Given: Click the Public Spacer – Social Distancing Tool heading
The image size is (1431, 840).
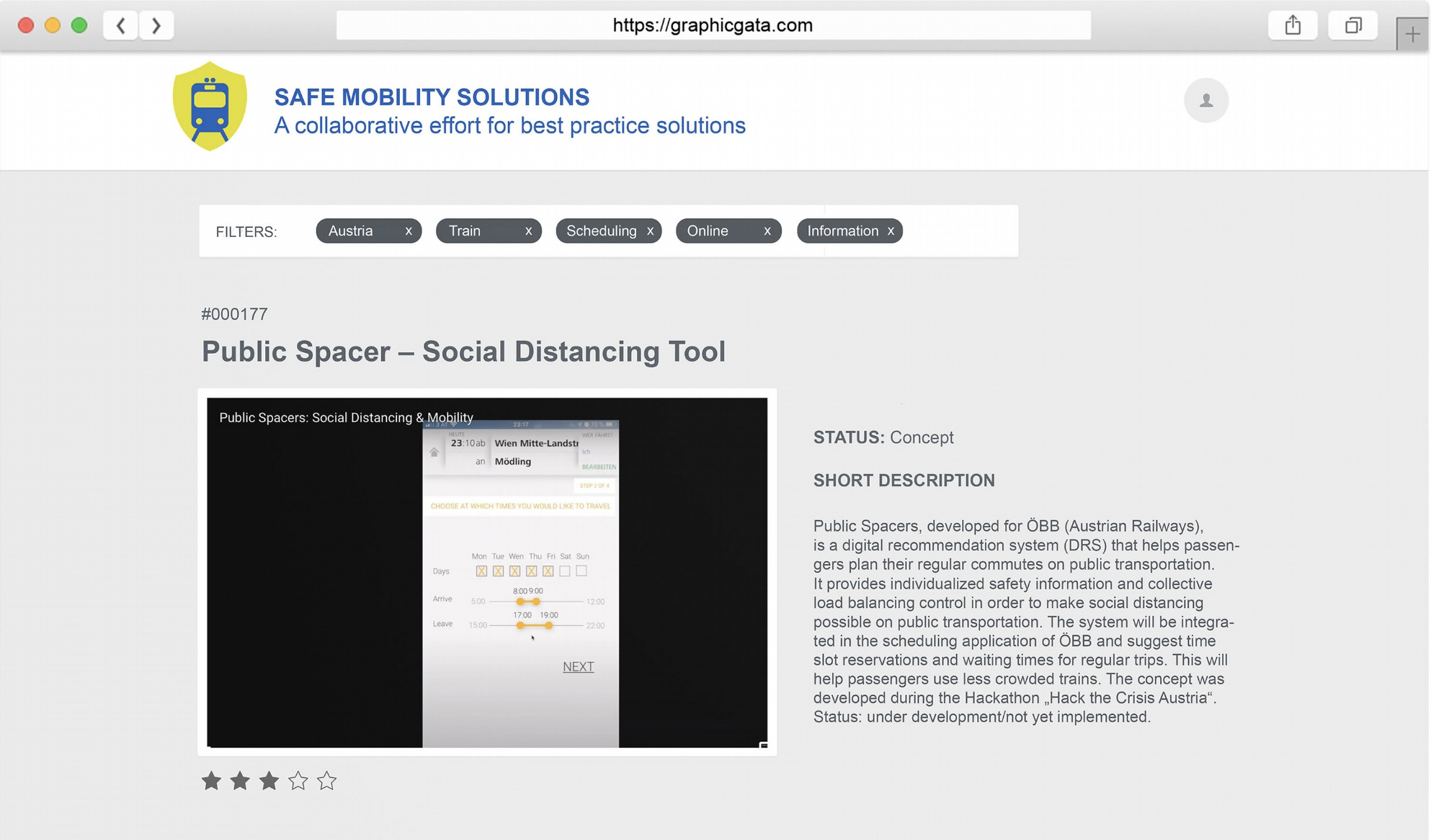Looking at the screenshot, I should pos(463,352).
